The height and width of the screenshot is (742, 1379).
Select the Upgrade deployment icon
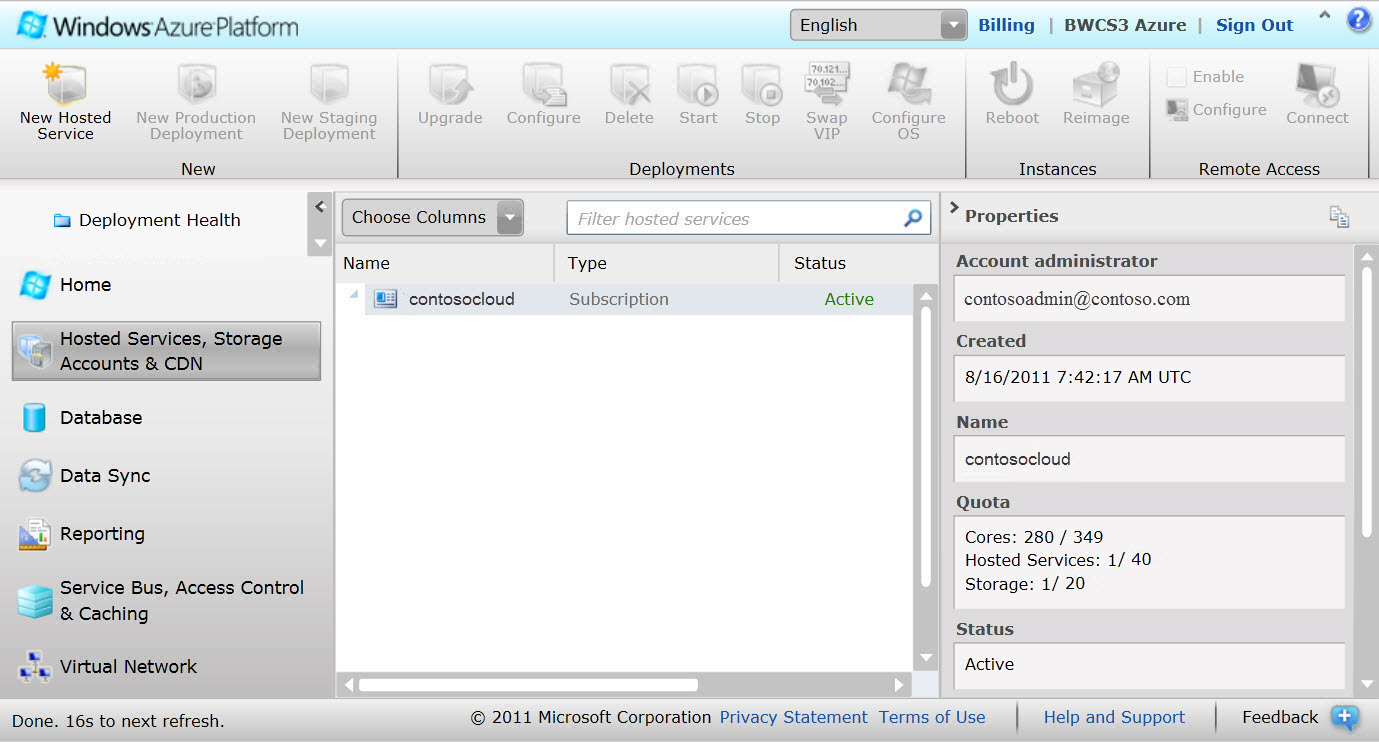point(450,85)
